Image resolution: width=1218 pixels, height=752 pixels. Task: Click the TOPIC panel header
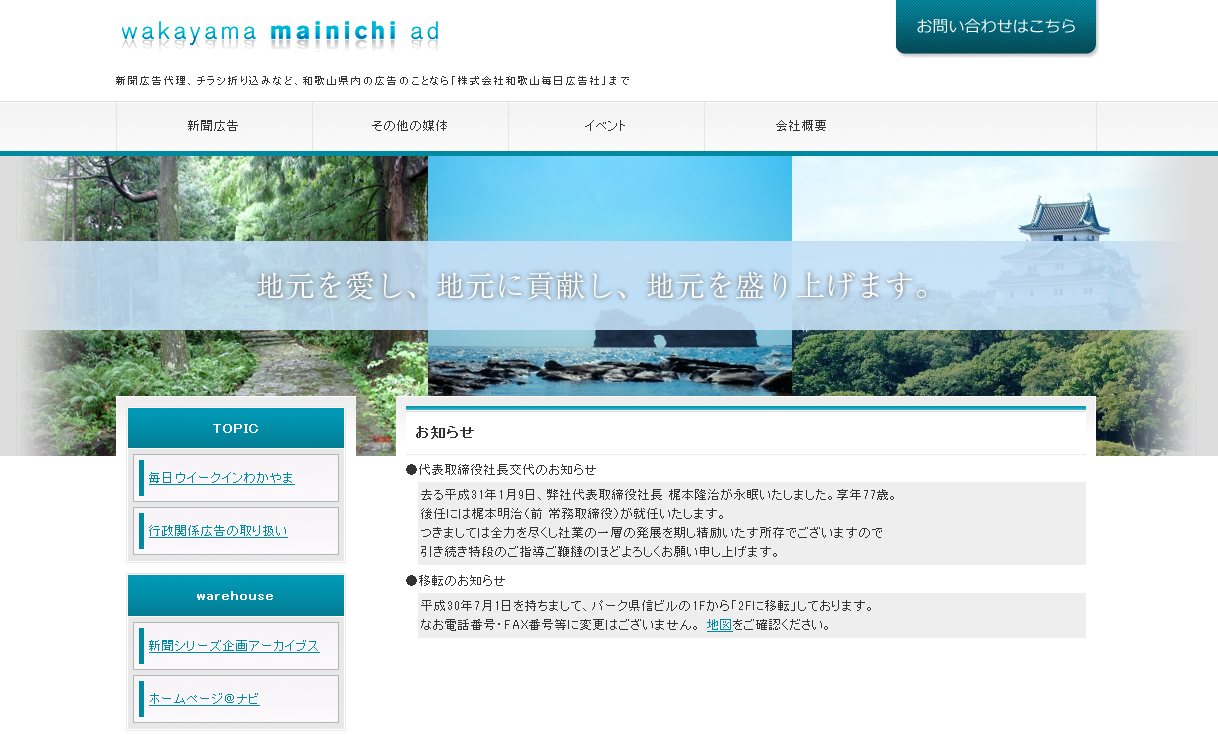pos(235,428)
